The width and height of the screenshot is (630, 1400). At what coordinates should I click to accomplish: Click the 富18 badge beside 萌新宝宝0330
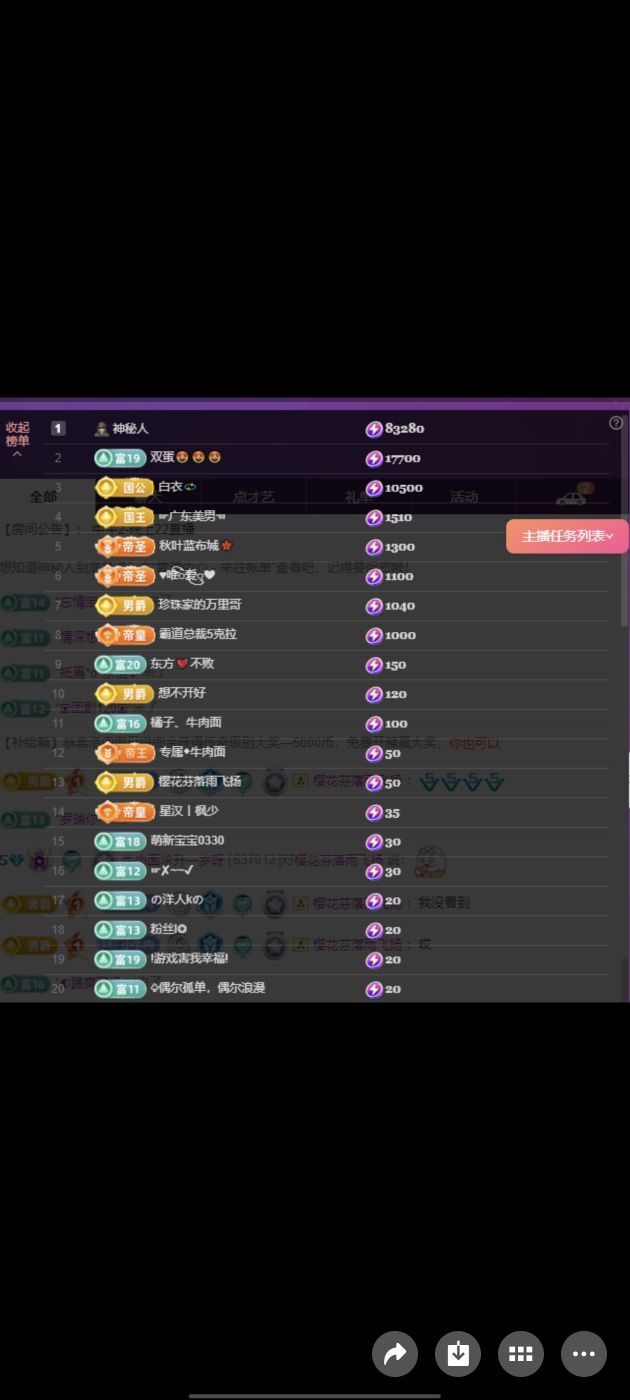click(x=119, y=841)
